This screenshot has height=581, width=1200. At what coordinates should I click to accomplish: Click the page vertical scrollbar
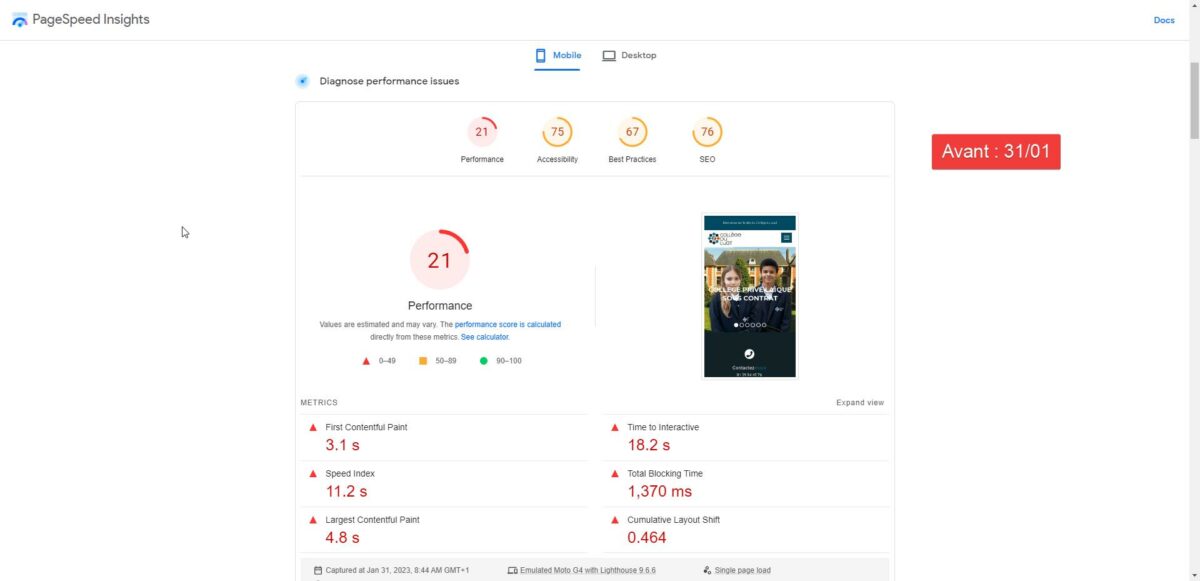tap(1194, 100)
